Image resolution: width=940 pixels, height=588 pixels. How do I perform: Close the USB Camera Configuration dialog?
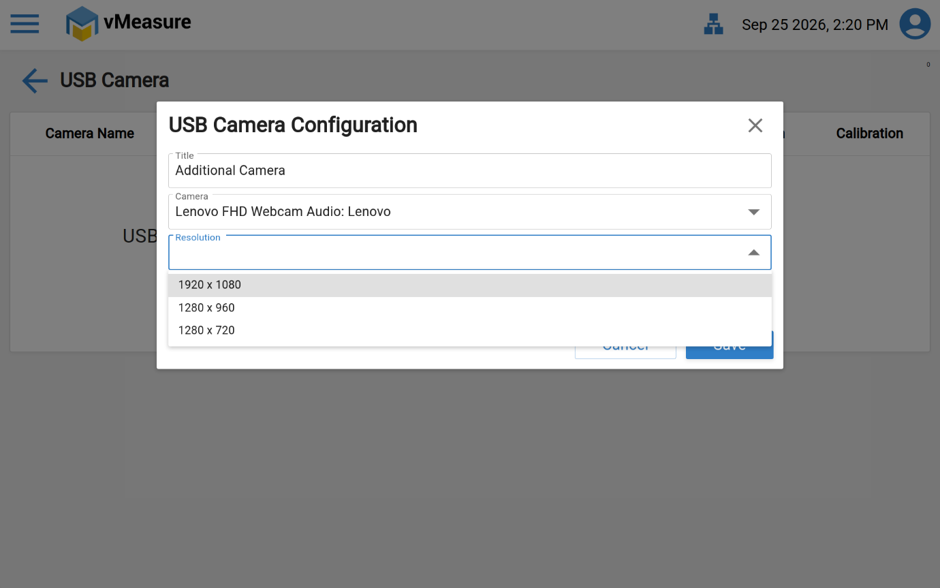pyautogui.click(x=755, y=125)
